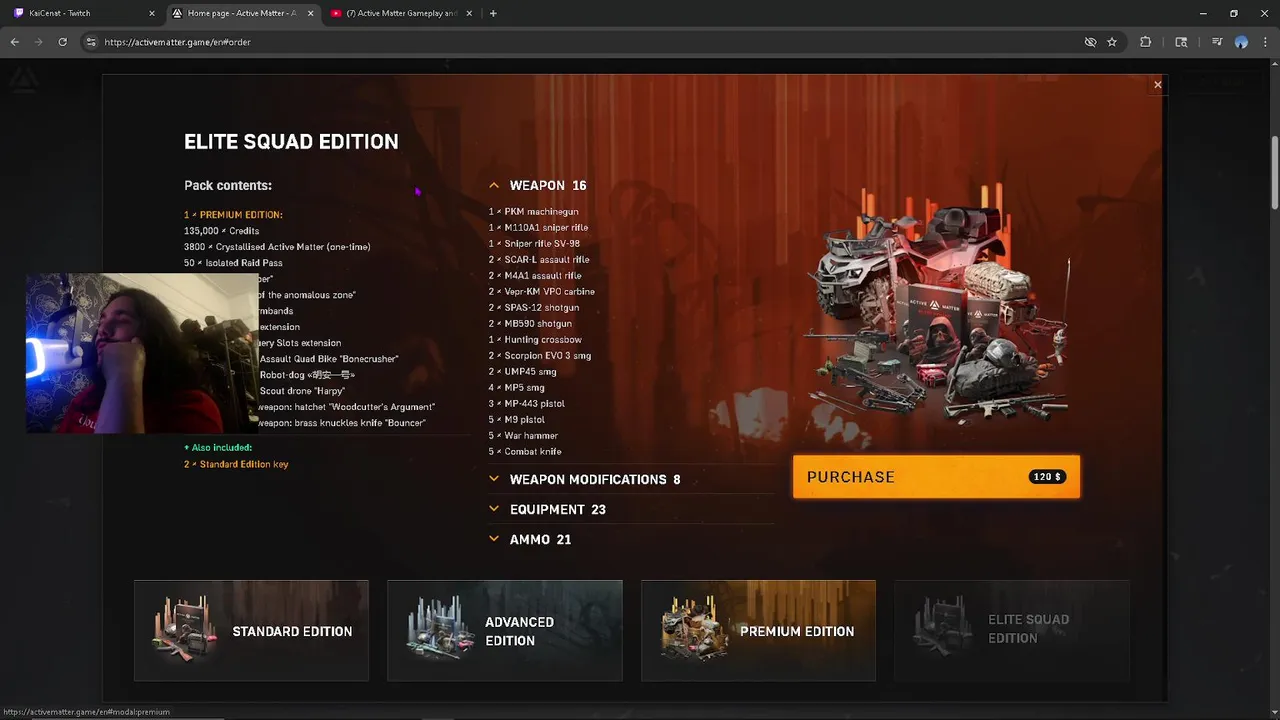Select the Premium Edition card

758,631
